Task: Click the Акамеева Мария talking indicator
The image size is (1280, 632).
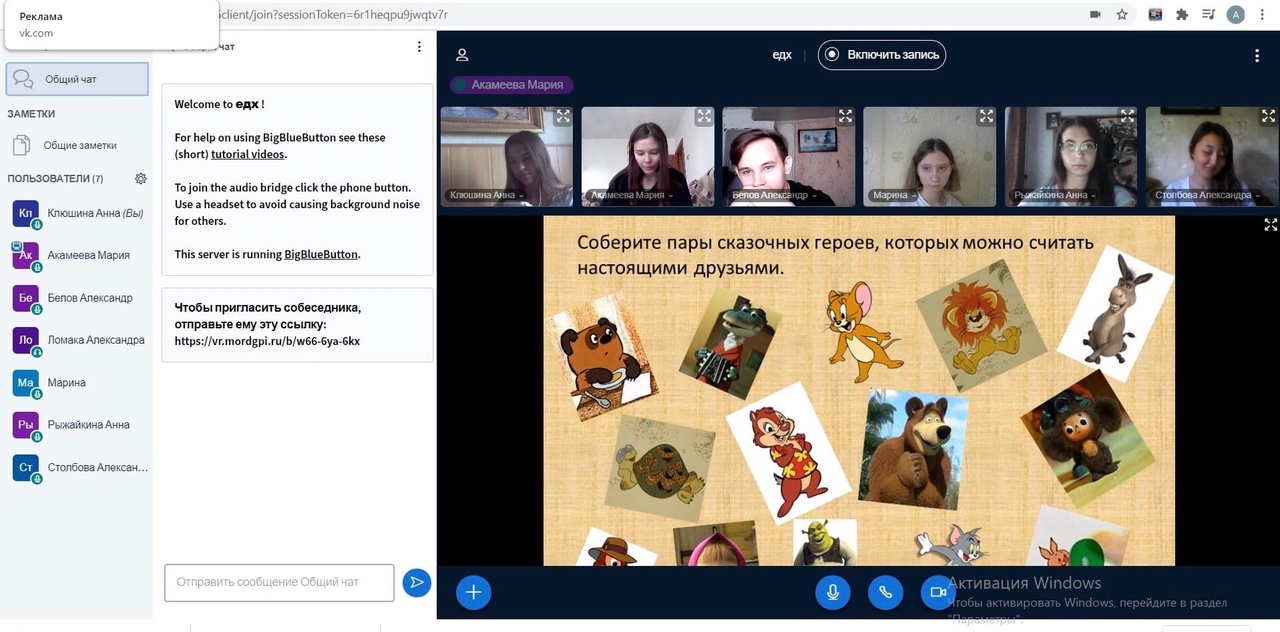Action: [x=511, y=85]
